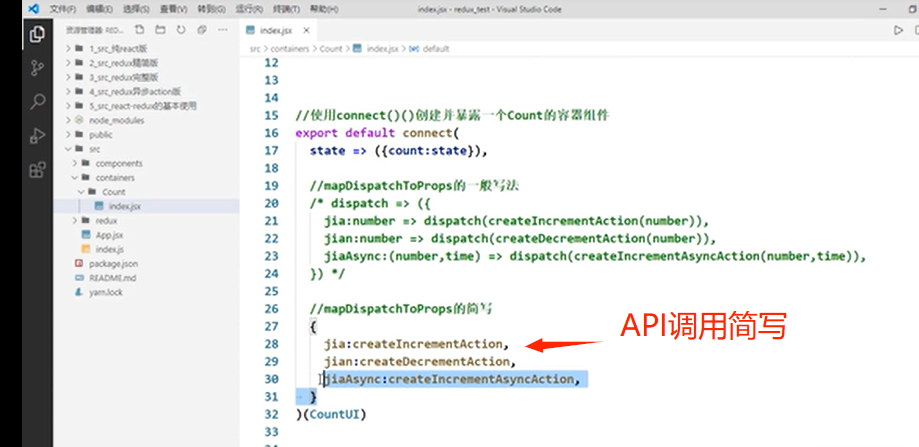The height and width of the screenshot is (447, 919).
Task: Place cursor on 'export default connect('
Action: [375, 133]
